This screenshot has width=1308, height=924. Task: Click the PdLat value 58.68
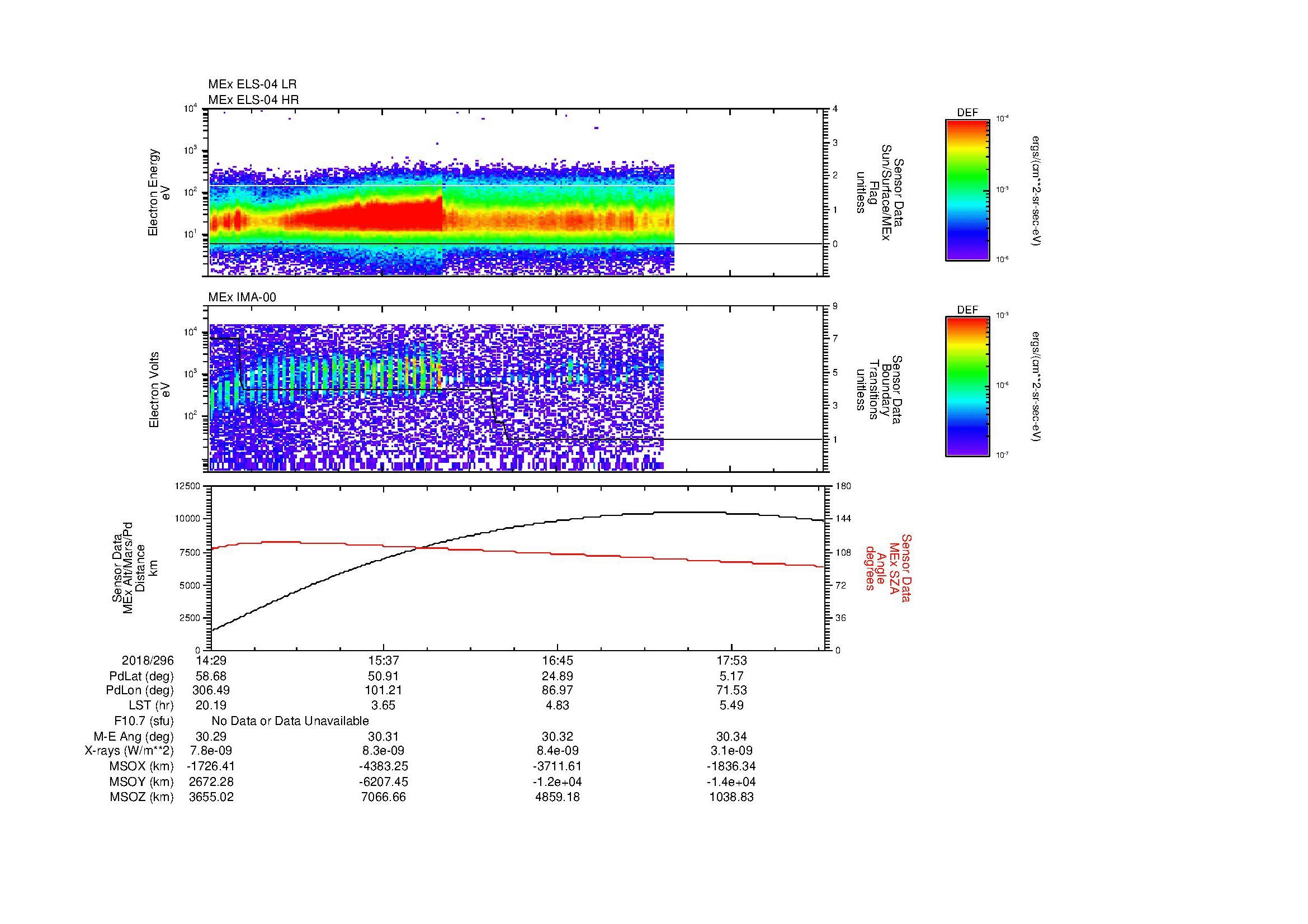211,676
